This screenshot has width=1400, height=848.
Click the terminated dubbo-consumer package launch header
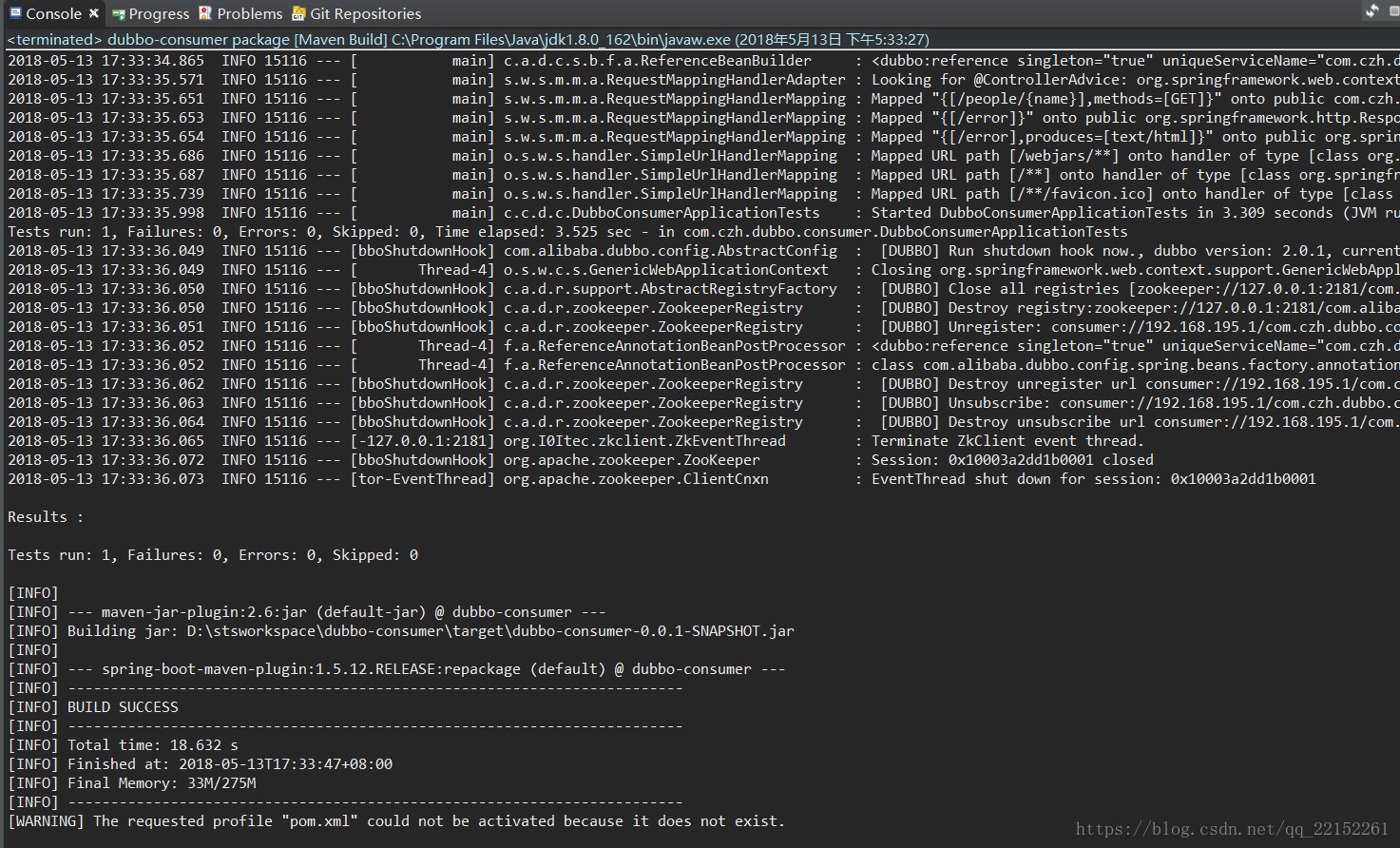click(469, 40)
